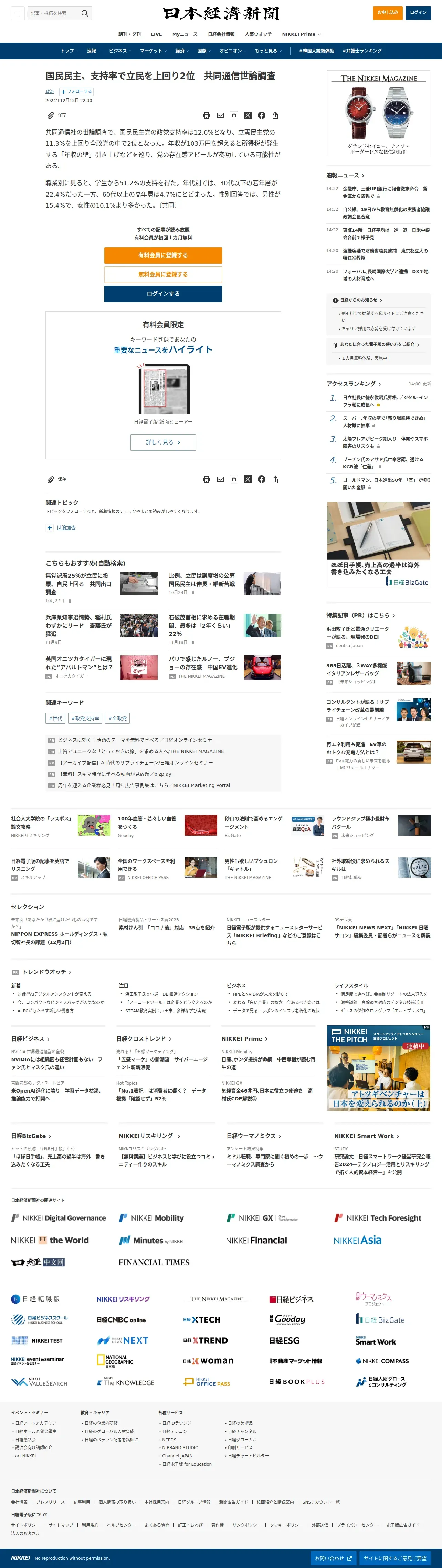This screenshot has height=1568, width=442.
Task: Click the search magnifier icon
Action: point(85,13)
